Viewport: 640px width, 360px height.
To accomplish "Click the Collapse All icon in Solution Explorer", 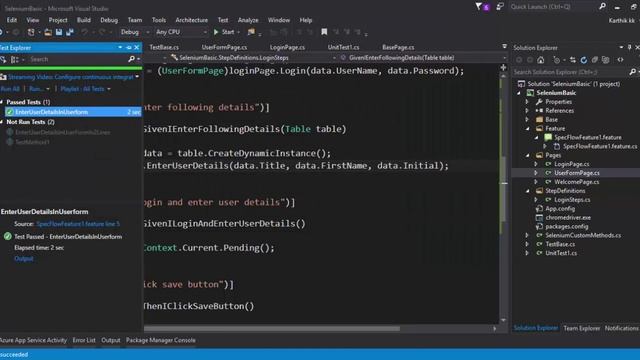I will point(595,60).
